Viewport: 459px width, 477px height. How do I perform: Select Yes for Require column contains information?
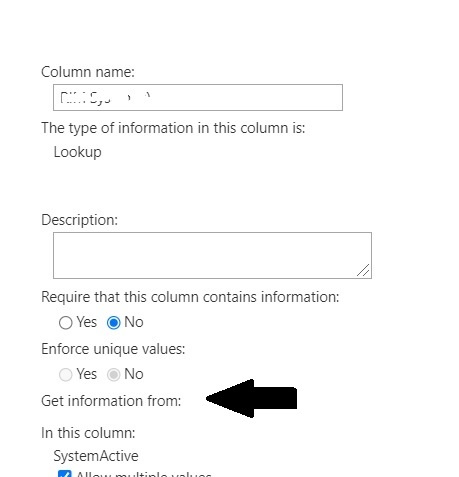pos(65,322)
